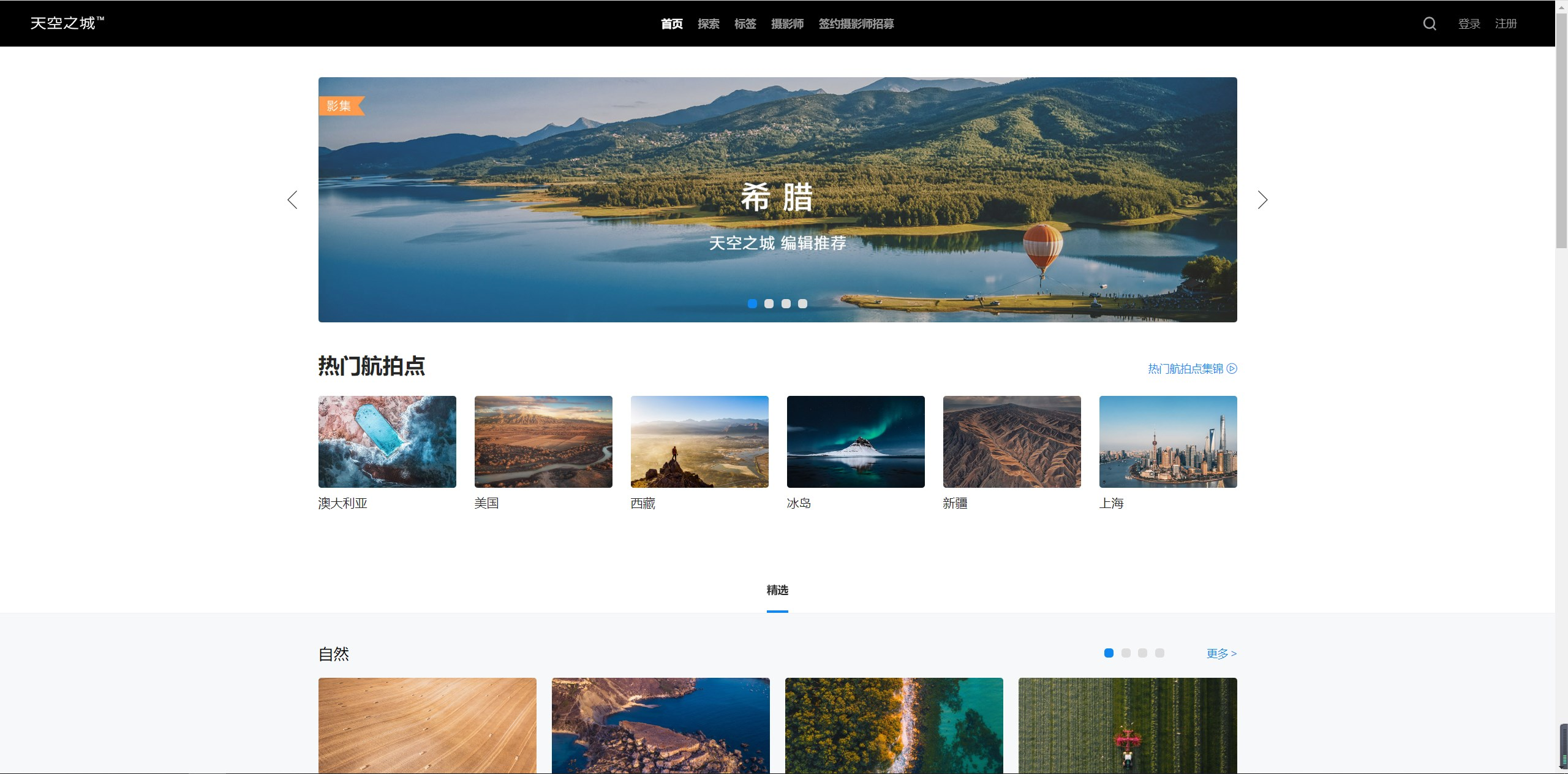The width and height of the screenshot is (1568, 774).
Task: Open 签约摄影师招募 navigation item
Action: tap(856, 24)
